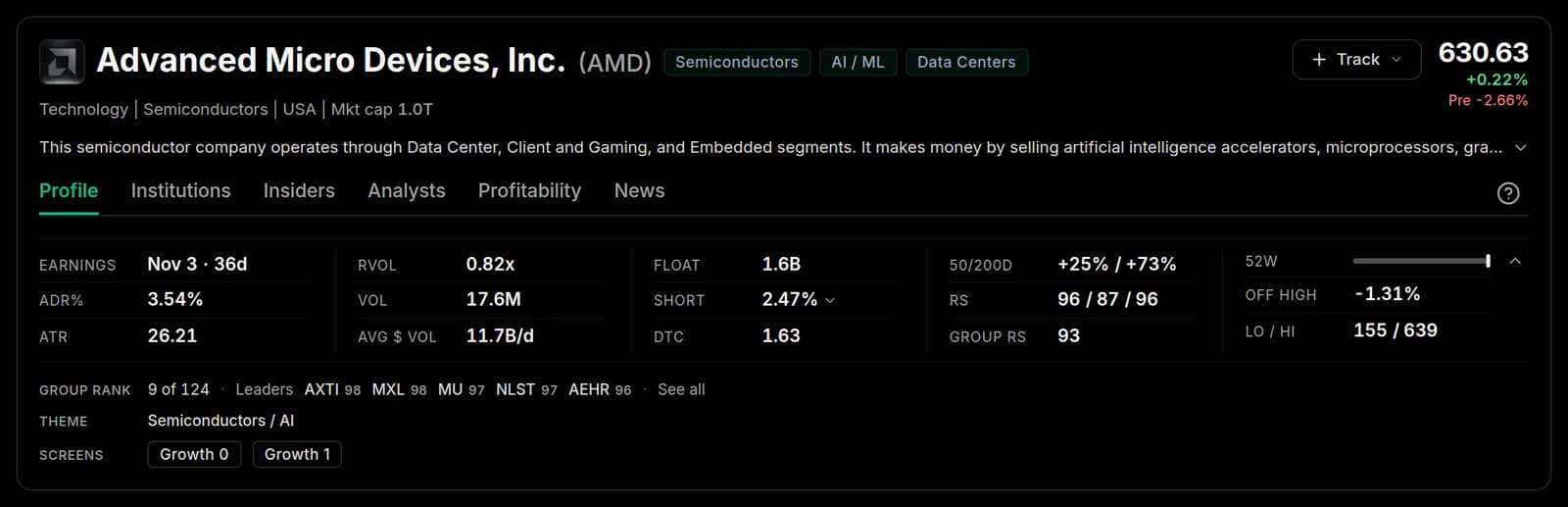Click the 630.63 price value
Image resolution: width=1568 pixels, height=507 pixels.
click(x=1483, y=52)
